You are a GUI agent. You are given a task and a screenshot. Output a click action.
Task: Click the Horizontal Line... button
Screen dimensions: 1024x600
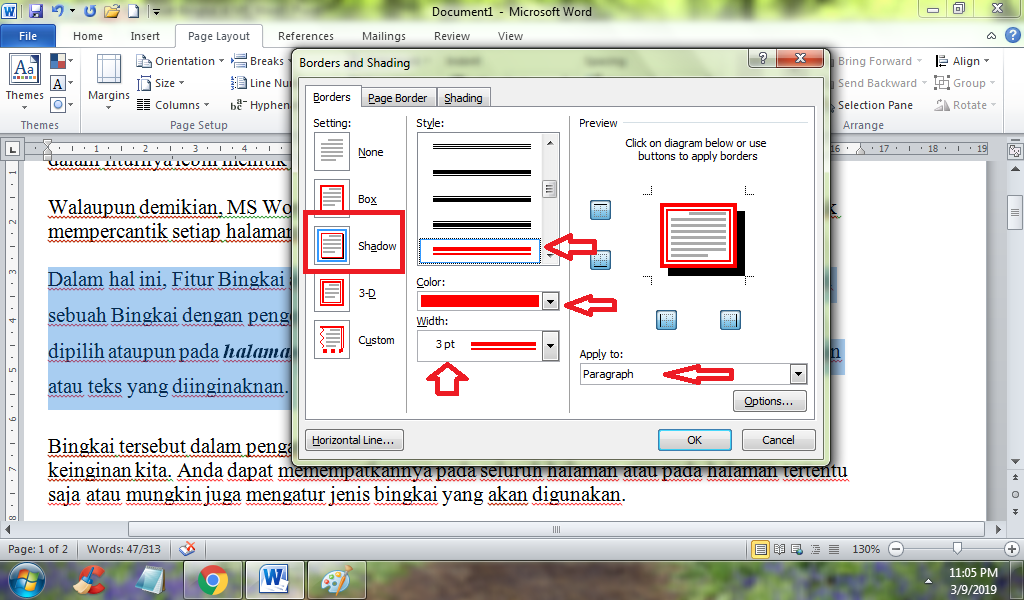[x=353, y=440]
